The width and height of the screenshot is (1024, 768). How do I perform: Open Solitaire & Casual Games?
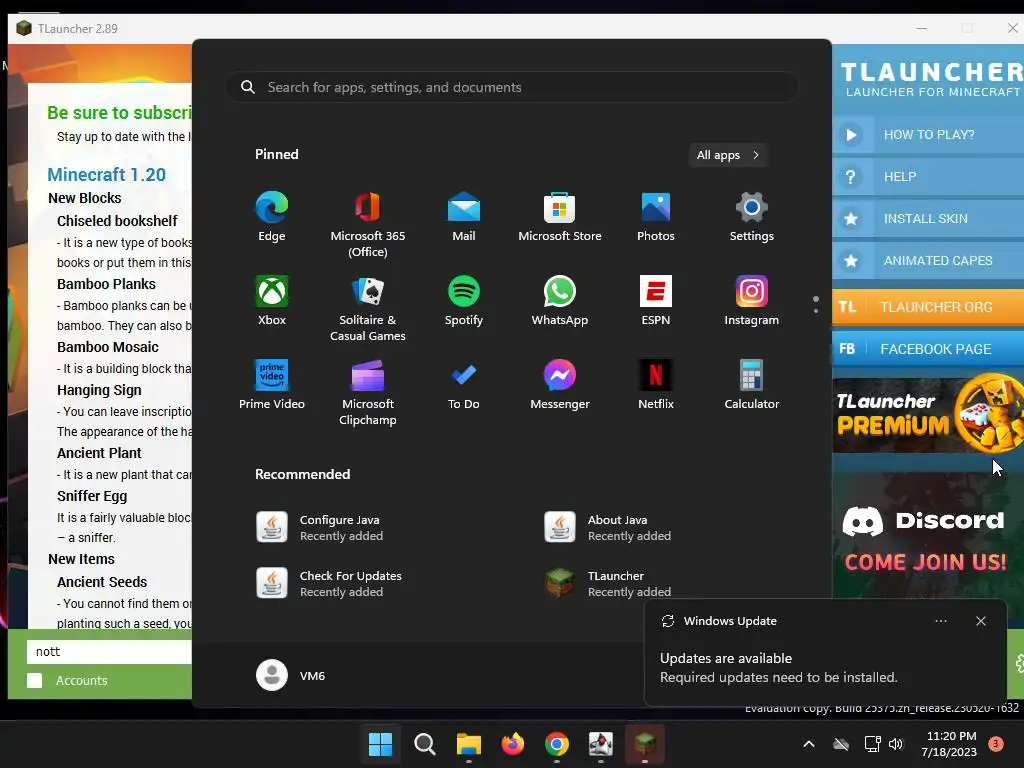368,309
